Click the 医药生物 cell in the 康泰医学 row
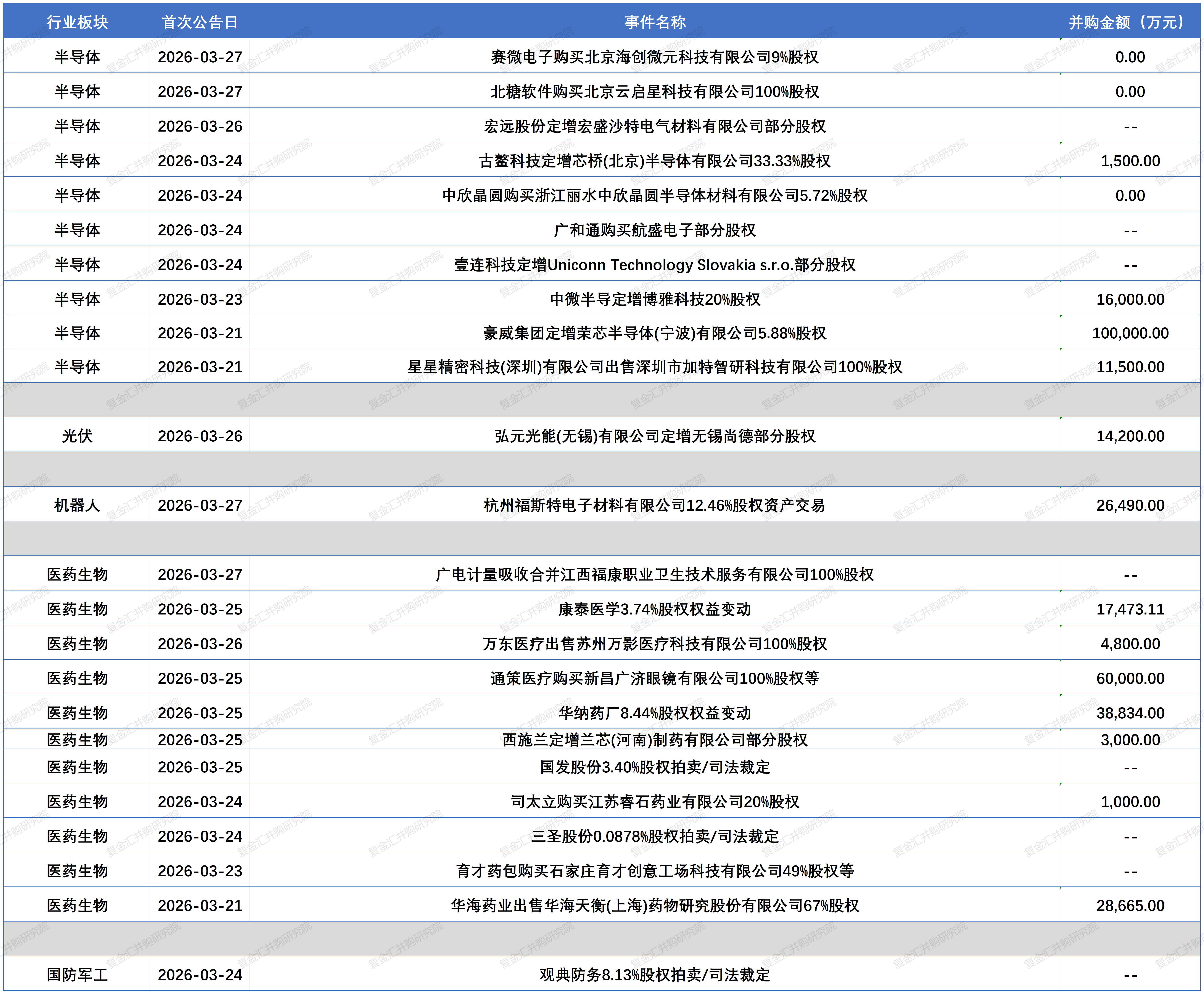This screenshot has height=994, width=1204. pyautogui.click(x=77, y=609)
